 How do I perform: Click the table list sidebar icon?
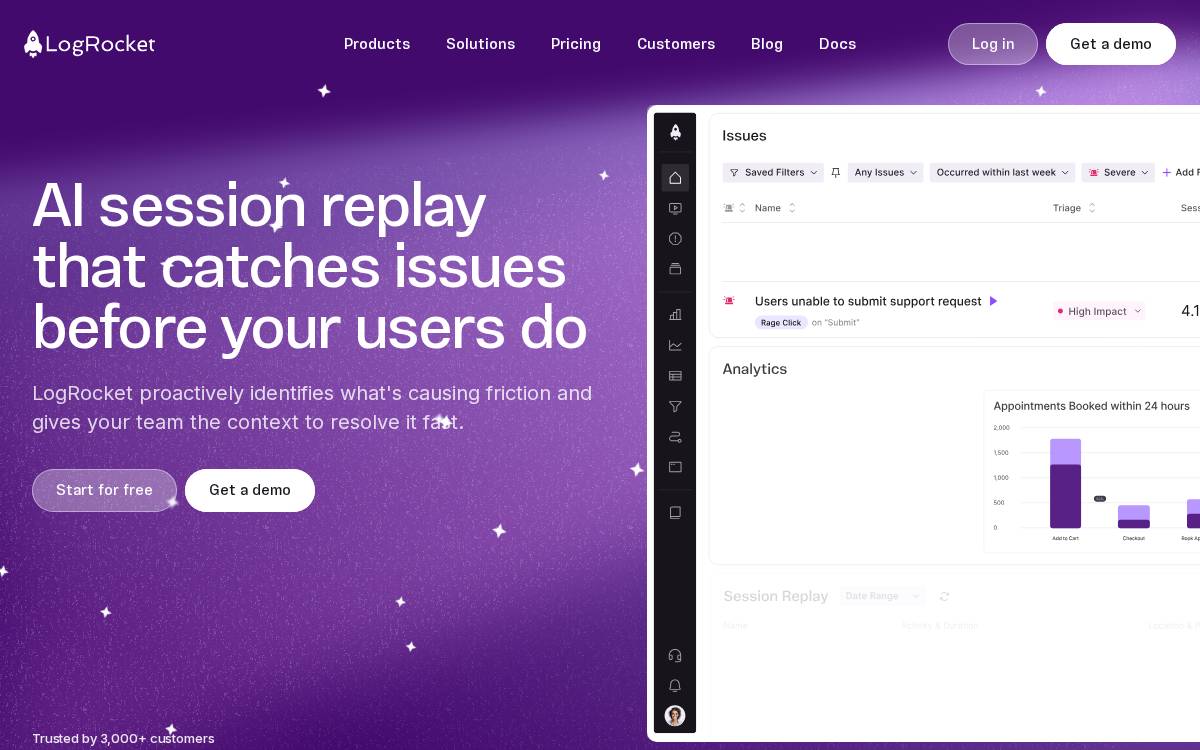675,376
